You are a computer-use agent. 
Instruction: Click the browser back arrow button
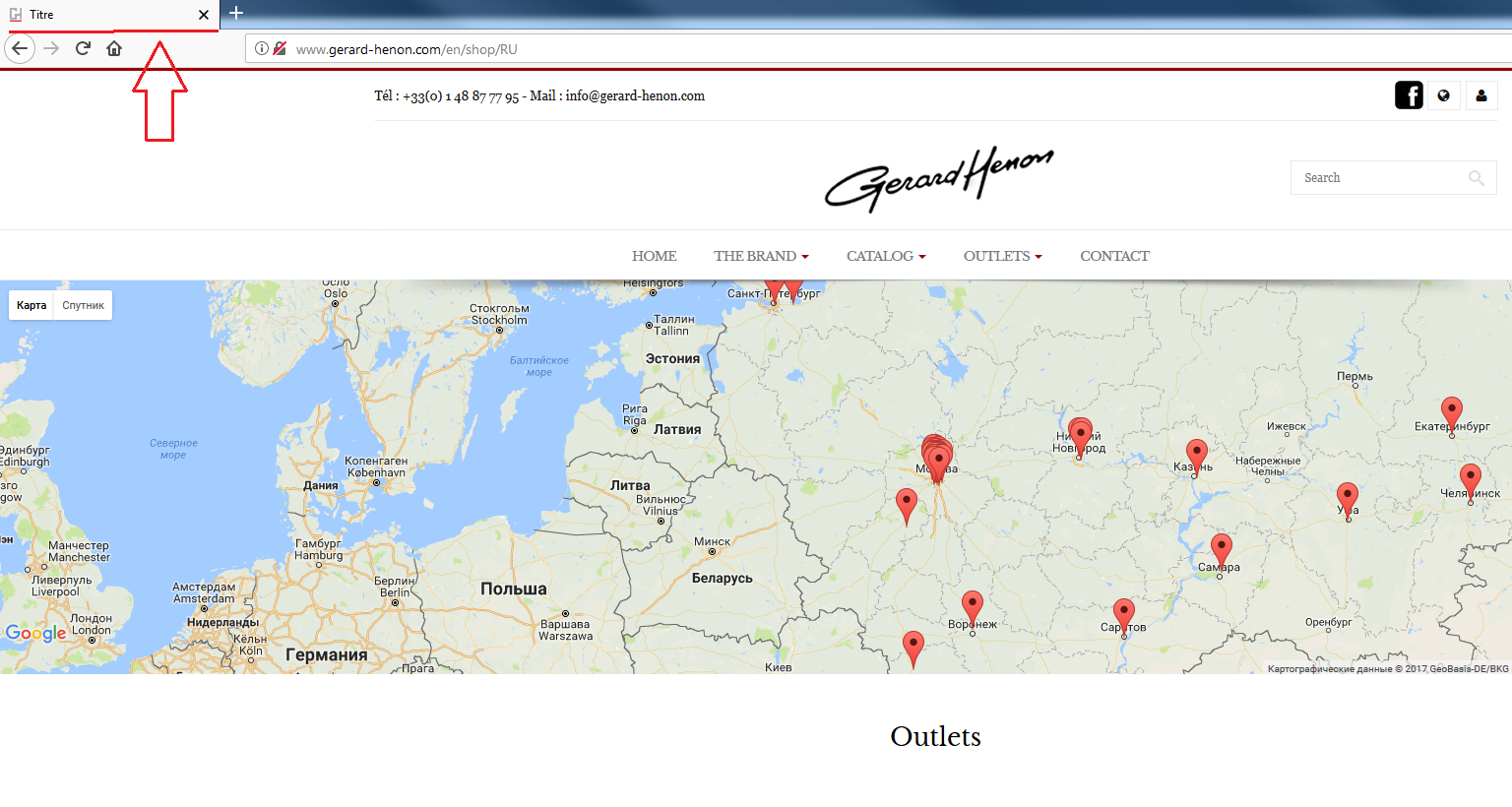(x=20, y=48)
